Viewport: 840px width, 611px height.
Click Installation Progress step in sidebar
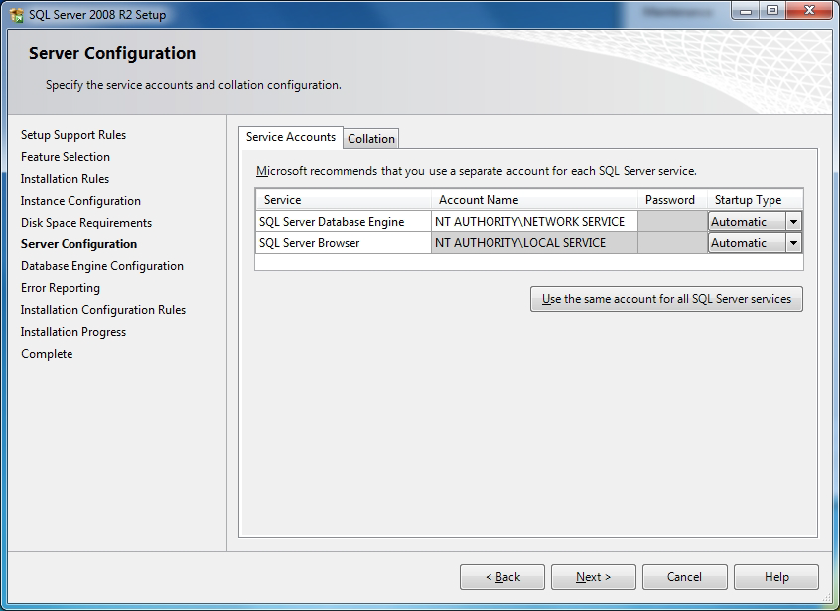(x=73, y=332)
